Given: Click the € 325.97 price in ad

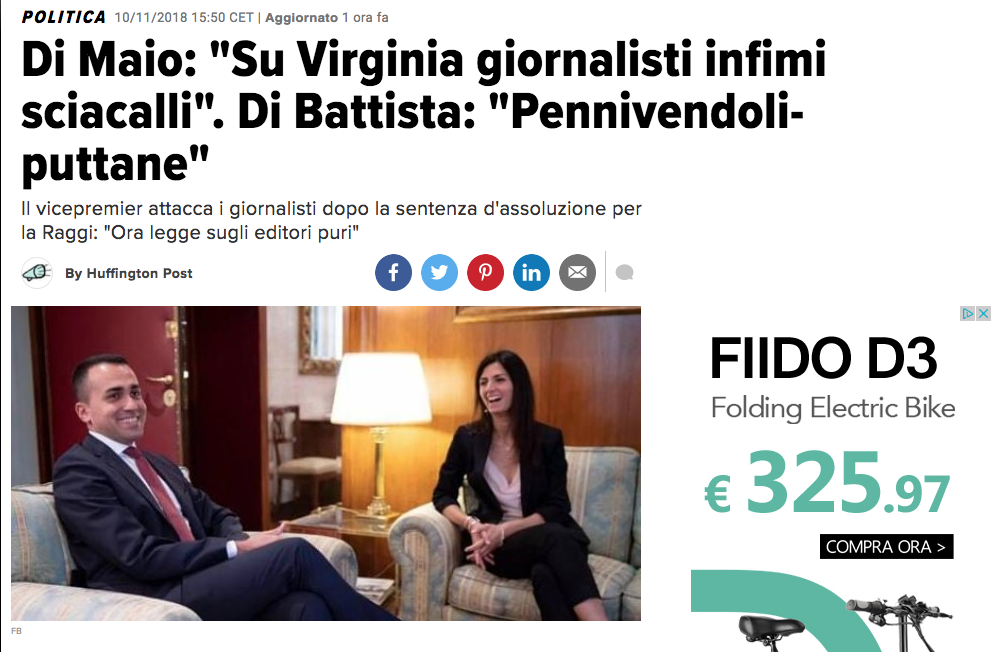Looking at the screenshot, I should (x=827, y=482).
